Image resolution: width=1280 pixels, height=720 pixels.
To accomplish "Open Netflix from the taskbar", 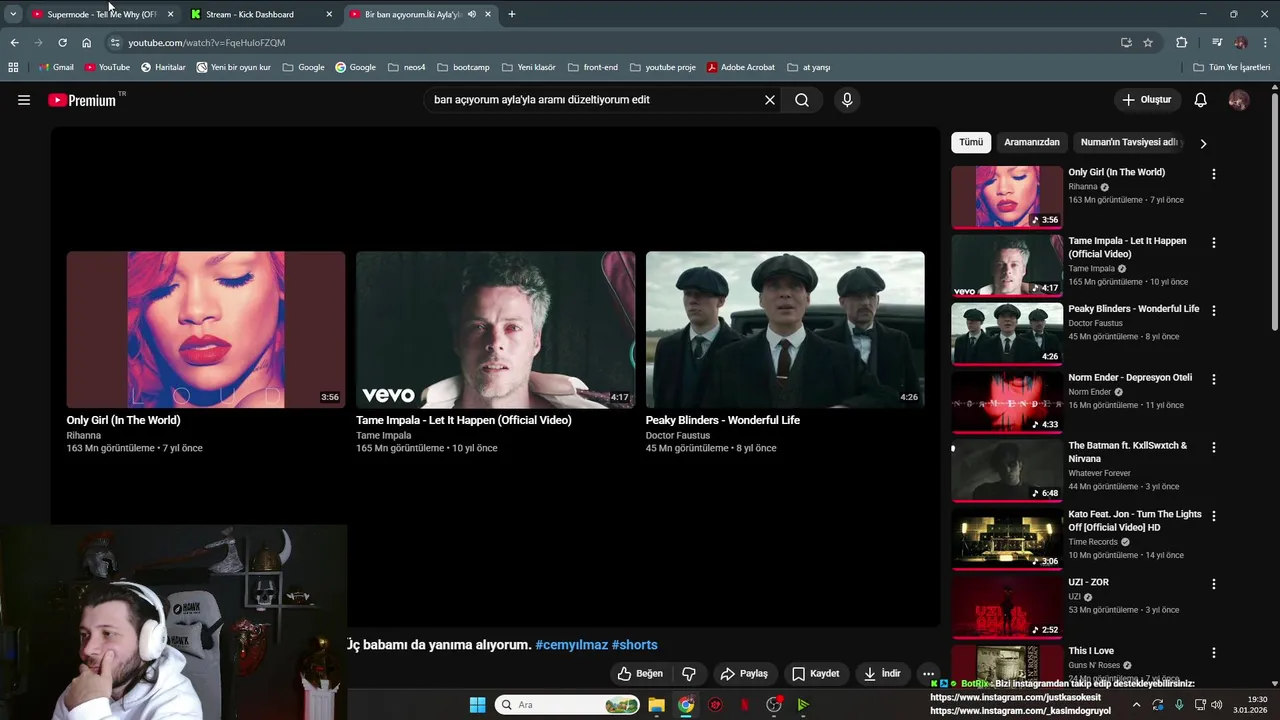I will [744, 705].
